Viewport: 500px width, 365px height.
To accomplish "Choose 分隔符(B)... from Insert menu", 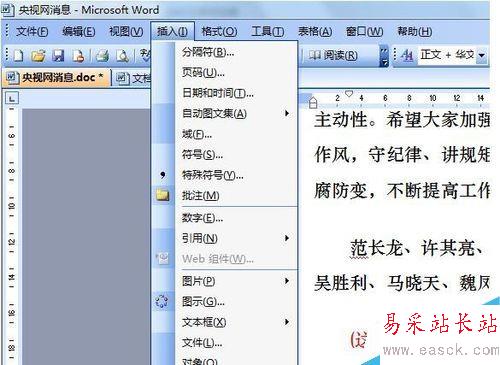I will click(224, 52).
